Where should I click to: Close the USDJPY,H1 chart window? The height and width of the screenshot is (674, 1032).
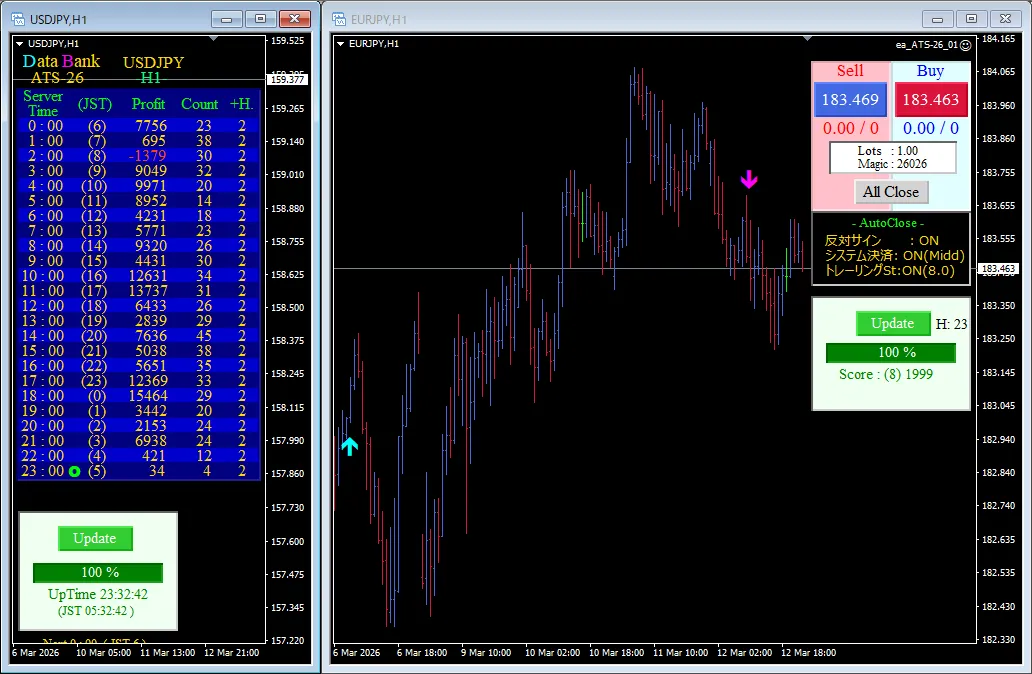click(x=295, y=19)
